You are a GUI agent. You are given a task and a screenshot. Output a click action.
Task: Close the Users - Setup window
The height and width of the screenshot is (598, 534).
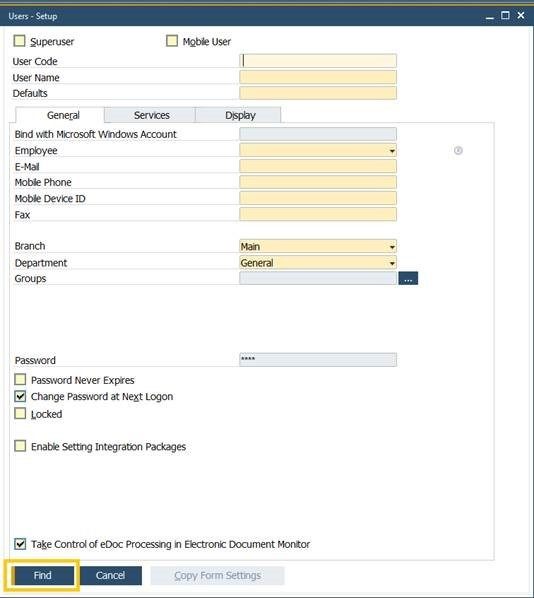pyautogui.click(x=521, y=15)
